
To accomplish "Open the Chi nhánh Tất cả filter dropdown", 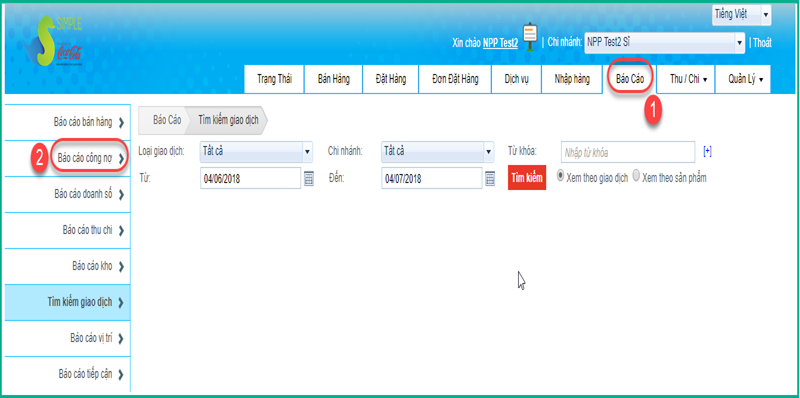I will [x=438, y=151].
